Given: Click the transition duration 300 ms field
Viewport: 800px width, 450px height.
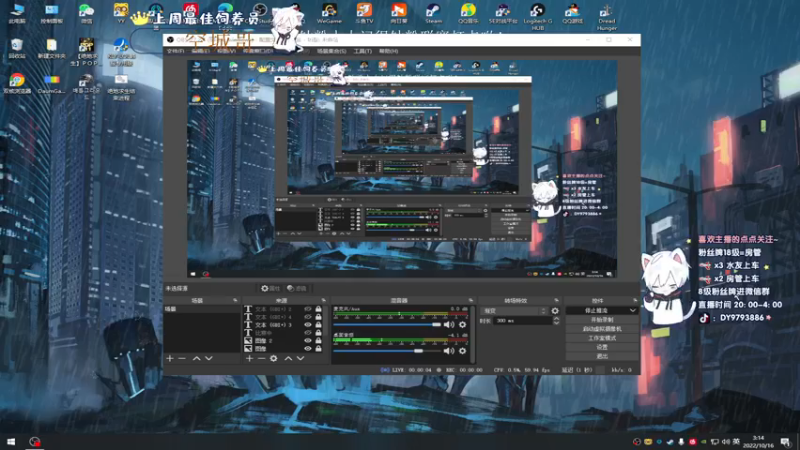Looking at the screenshot, I should (523, 320).
